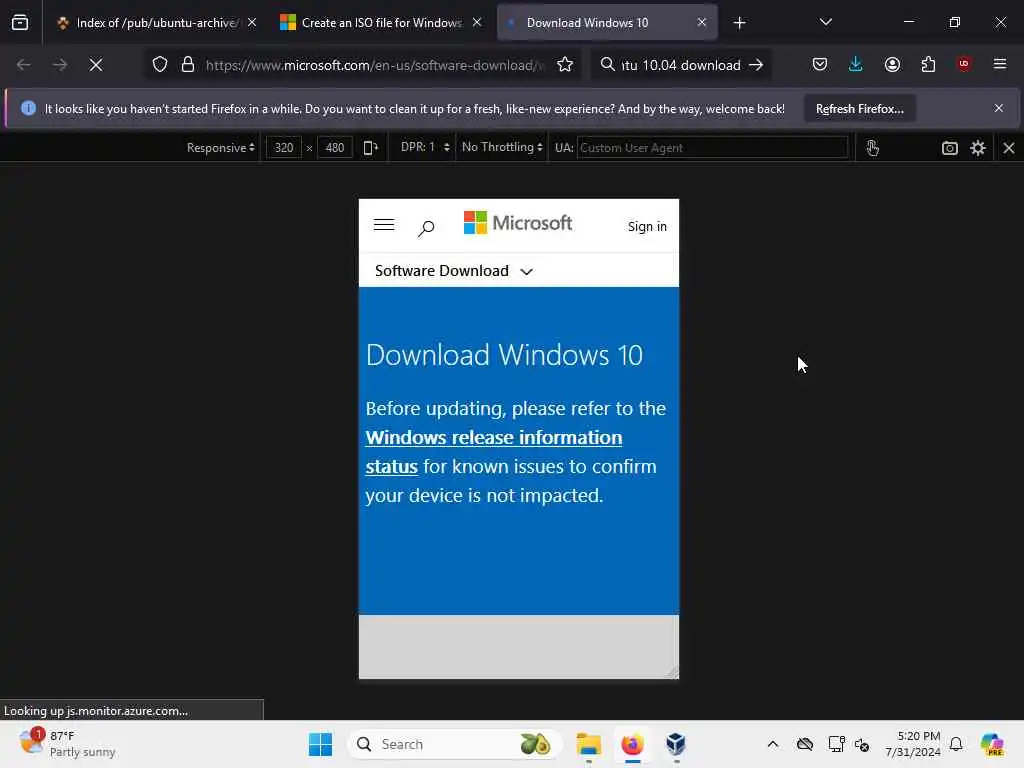Dismiss the Firefox refresh notification bar
This screenshot has width=1024, height=768.
tap(999, 108)
